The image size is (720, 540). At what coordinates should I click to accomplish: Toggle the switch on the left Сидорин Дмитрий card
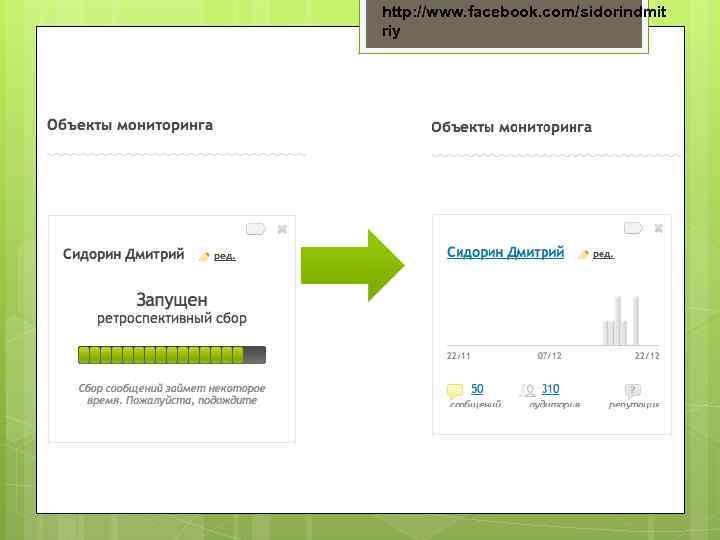click(255, 229)
